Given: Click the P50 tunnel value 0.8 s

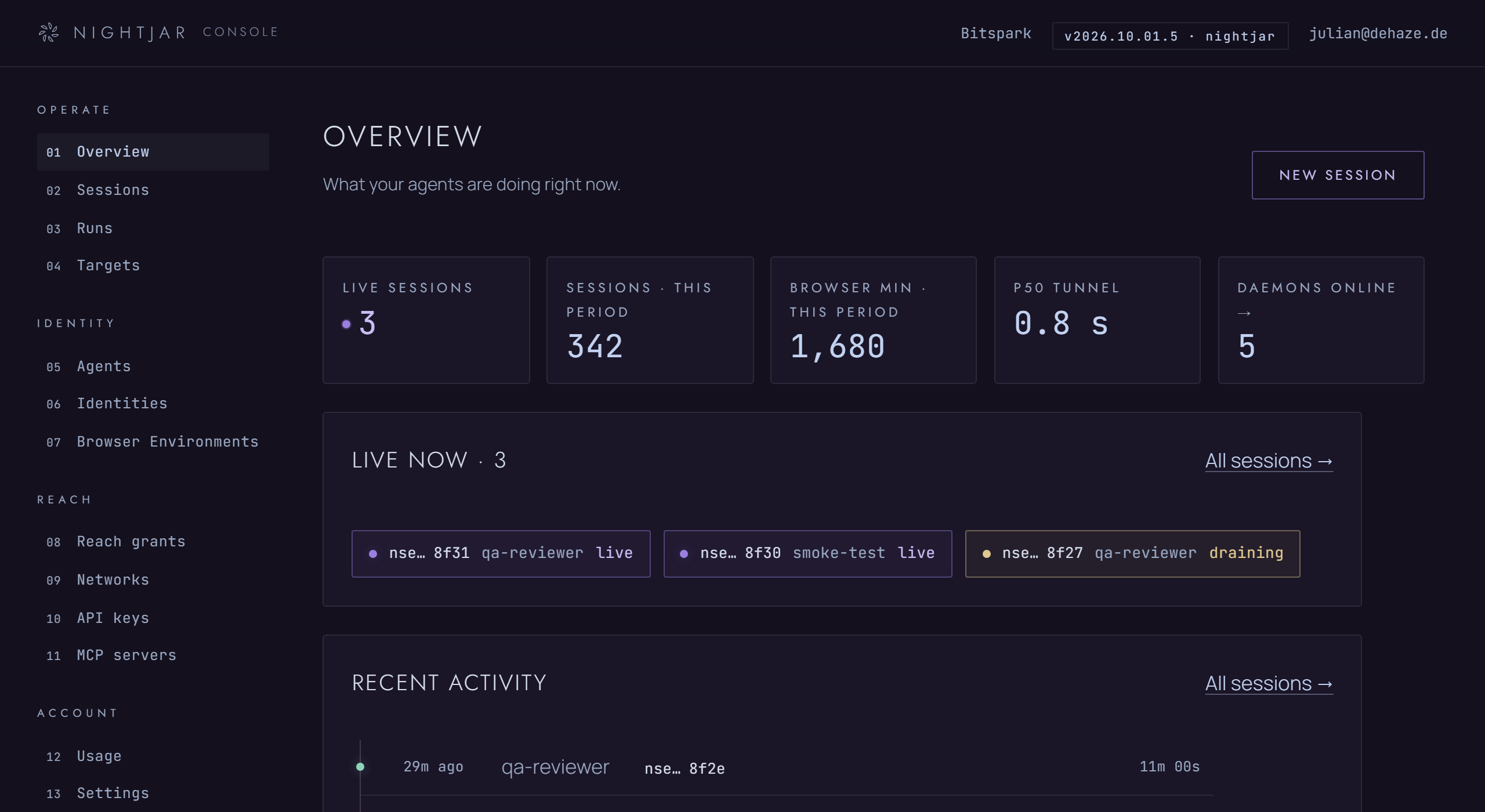Looking at the screenshot, I should [1061, 323].
